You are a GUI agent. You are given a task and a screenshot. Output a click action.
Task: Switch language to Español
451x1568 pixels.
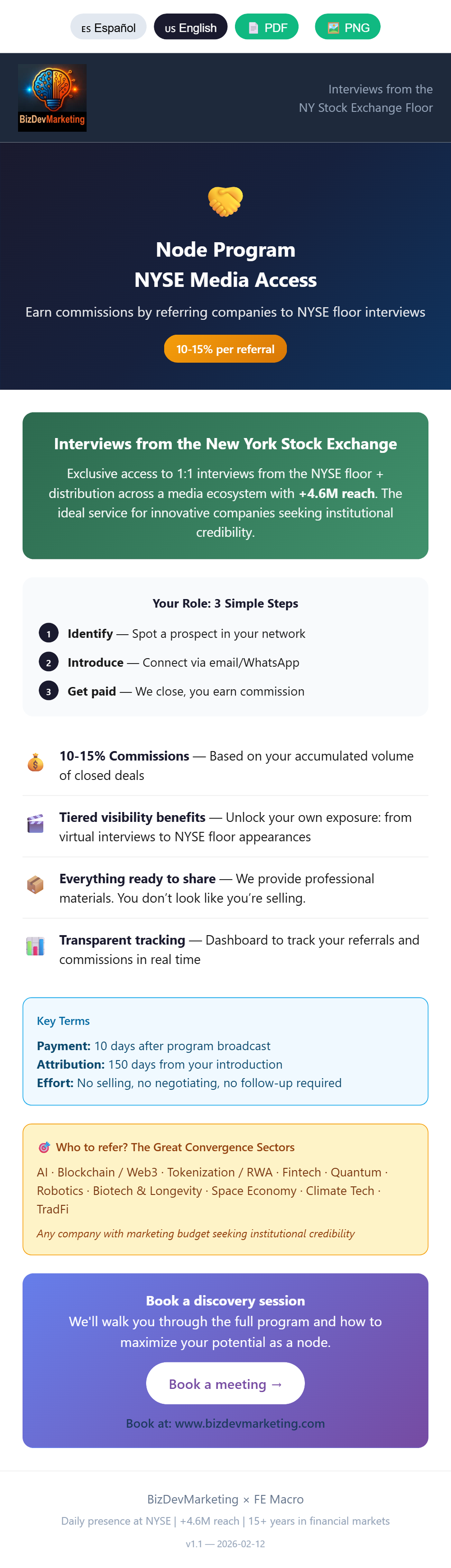(x=108, y=28)
